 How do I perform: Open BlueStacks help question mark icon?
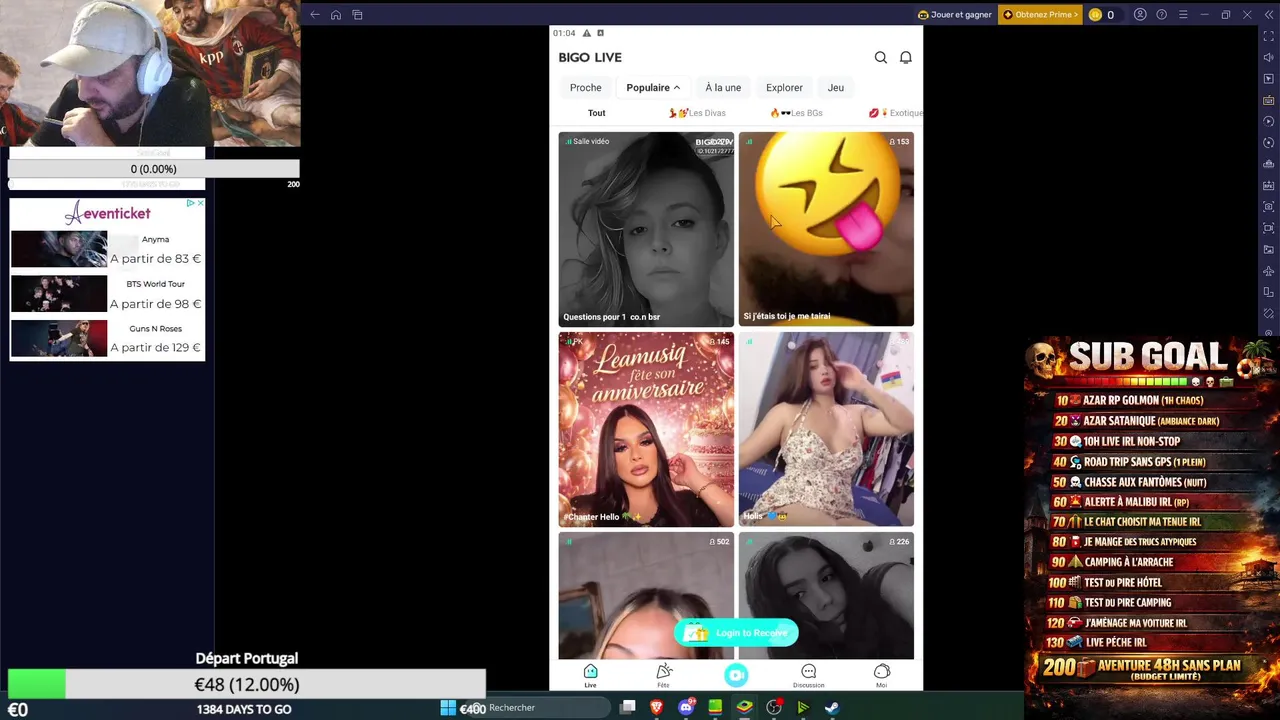[x=1161, y=14]
